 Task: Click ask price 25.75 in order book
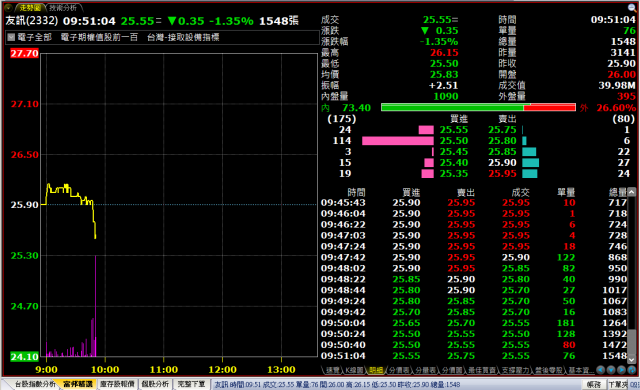click(502, 130)
